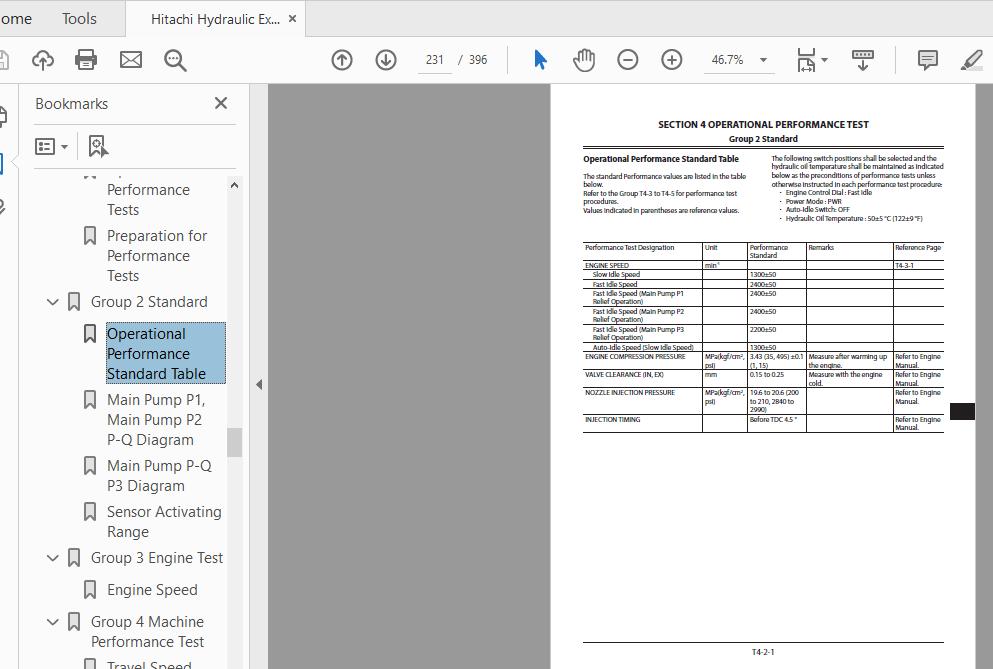Select Group 4 Machine Performance Test bookmark
The height and width of the screenshot is (669, 993).
(x=147, y=632)
